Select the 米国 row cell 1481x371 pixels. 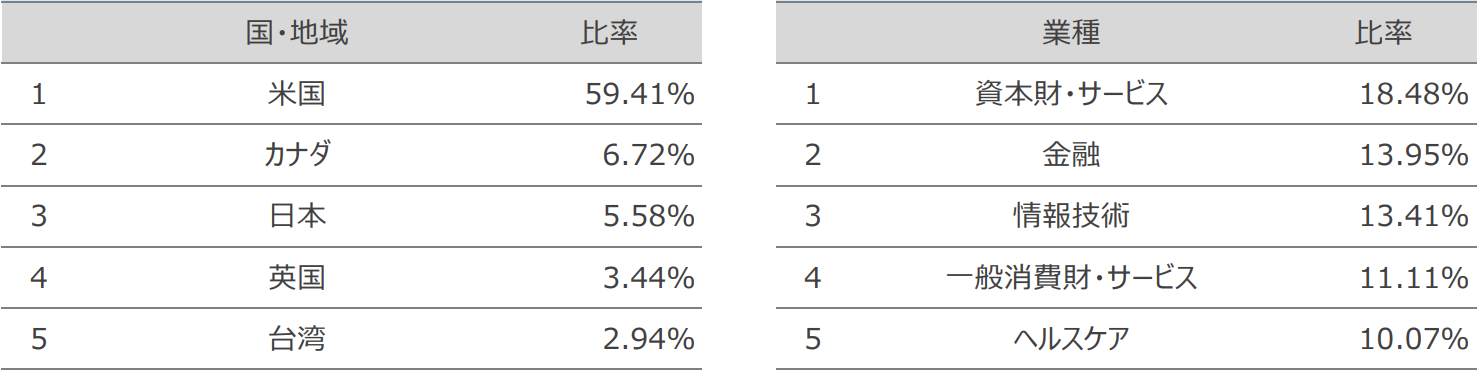(x=297, y=94)
